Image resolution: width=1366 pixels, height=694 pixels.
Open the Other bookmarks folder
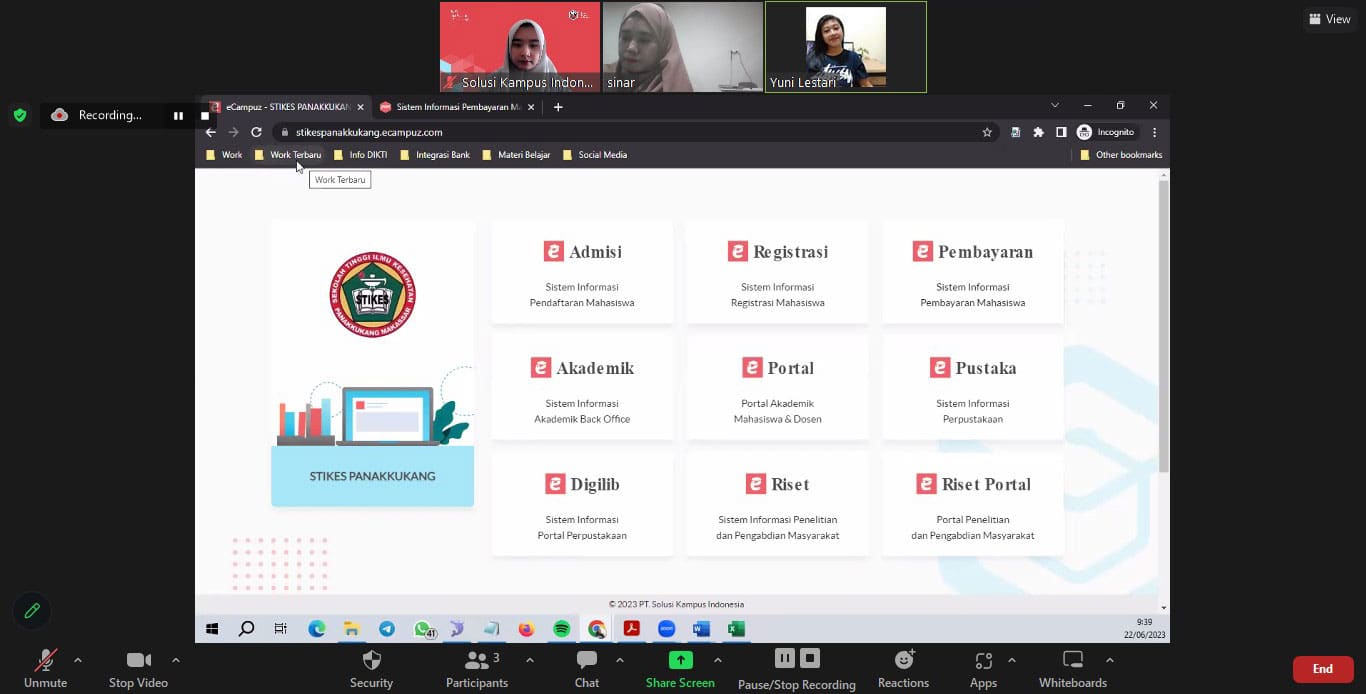tap(1121, 155)
